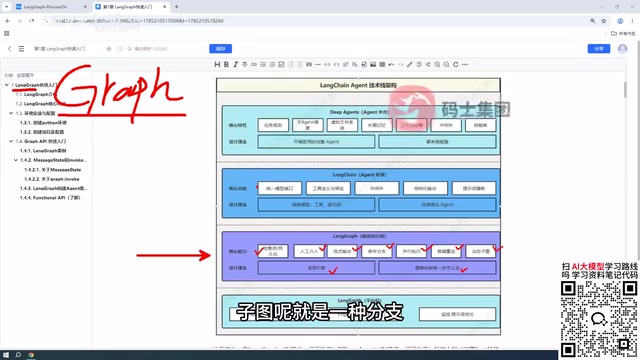Collapse the '1.4. Graph API' outline section
The image size is (640, 360).
11,141
